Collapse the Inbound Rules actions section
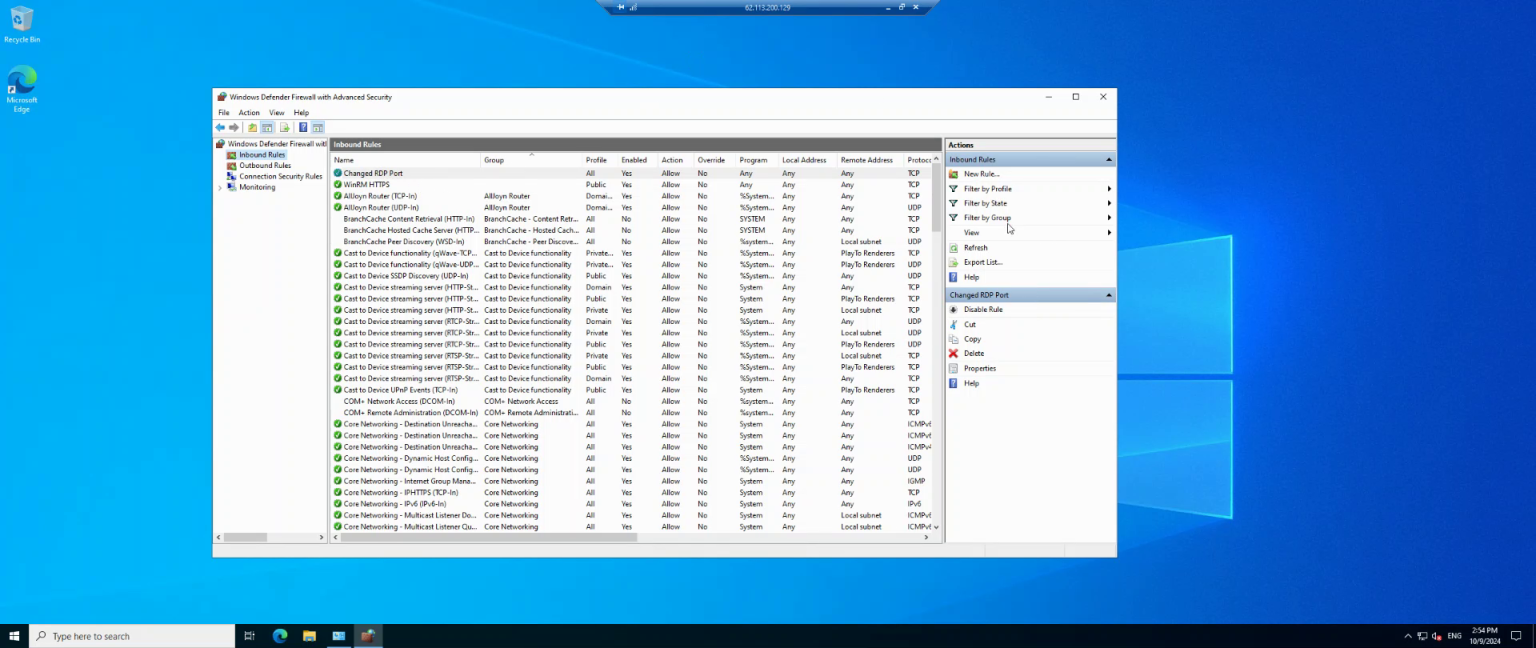Screen dimensions: 1536x648 point(1108,158)
